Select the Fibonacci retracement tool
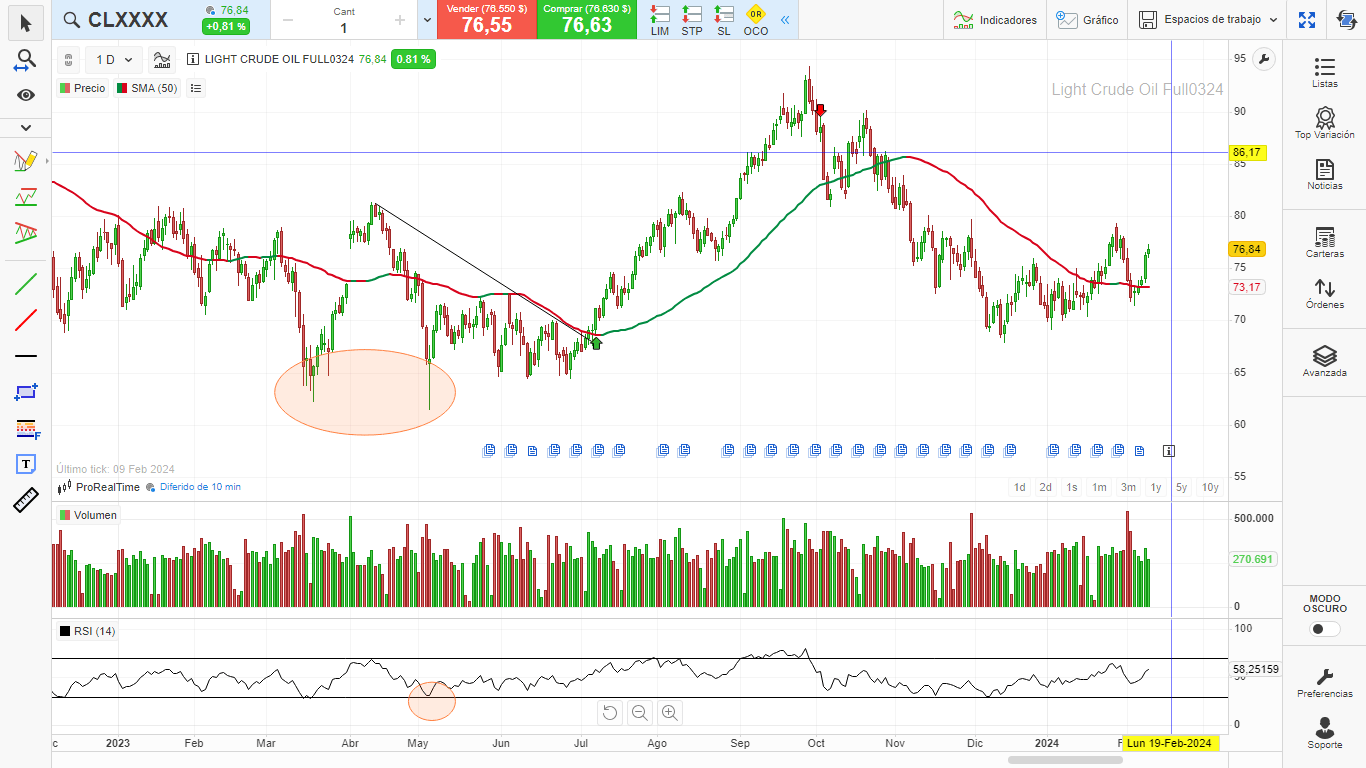Viewport: 1366px width, 768px height. pyautogui.click(x=26, y=428)
